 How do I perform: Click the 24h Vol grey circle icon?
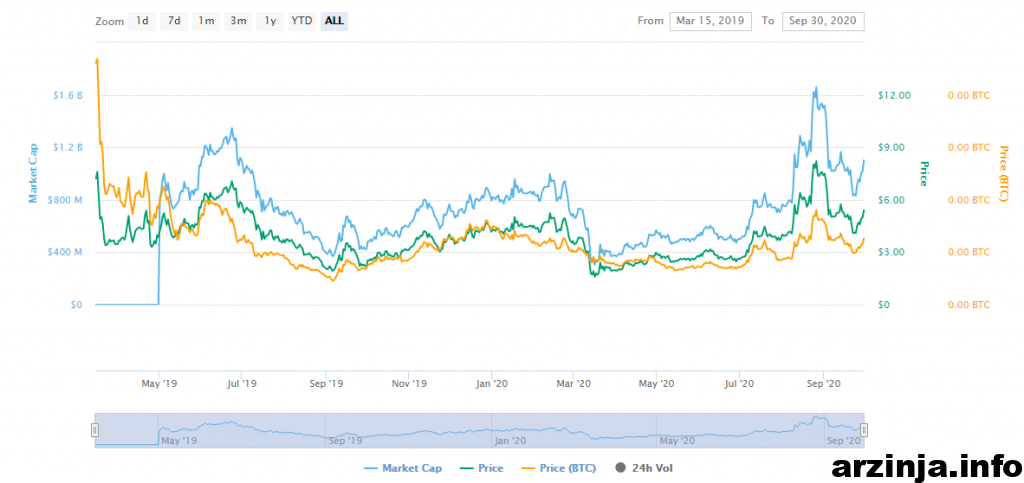click(621, 468)
